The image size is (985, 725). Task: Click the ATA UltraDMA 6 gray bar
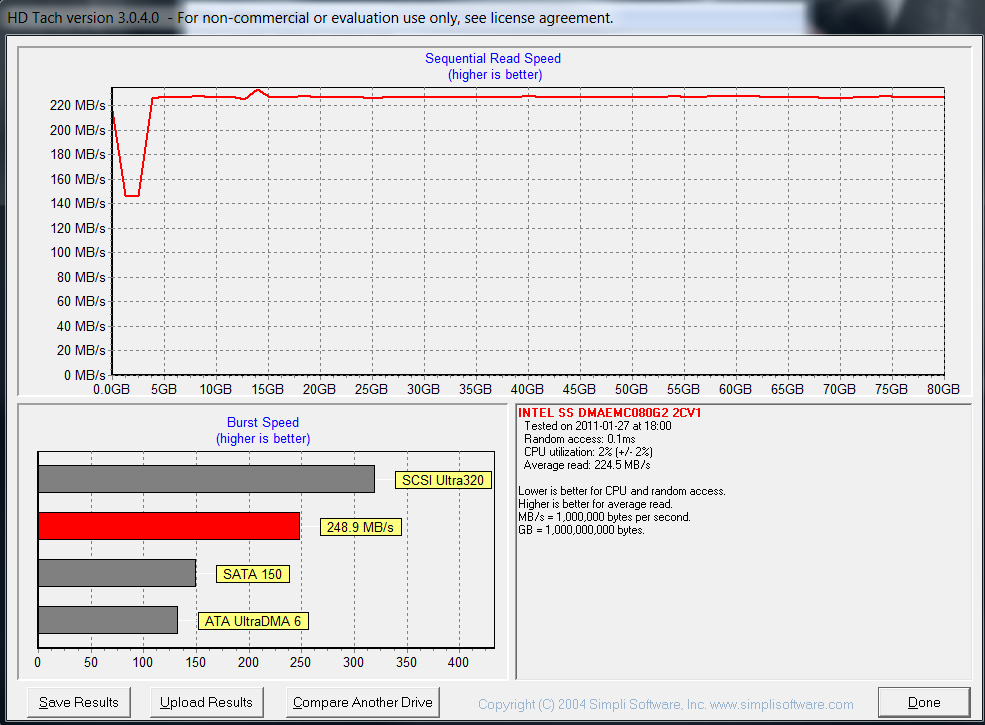coord(107,620)
